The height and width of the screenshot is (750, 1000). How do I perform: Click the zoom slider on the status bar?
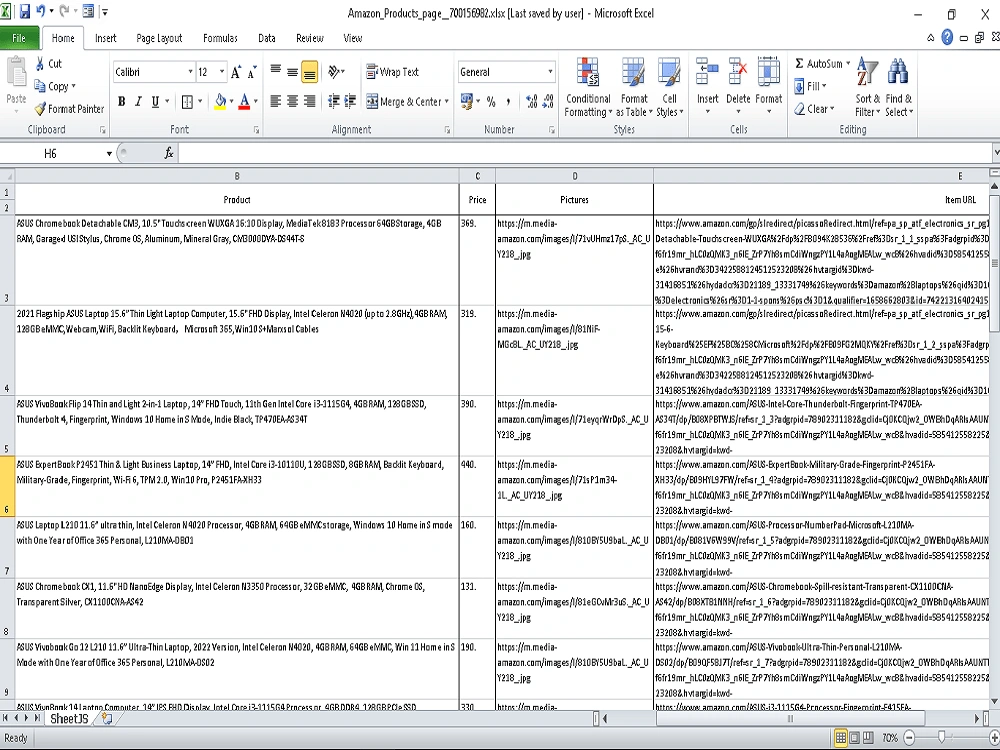pyautogui.click(x=941, y=738)
